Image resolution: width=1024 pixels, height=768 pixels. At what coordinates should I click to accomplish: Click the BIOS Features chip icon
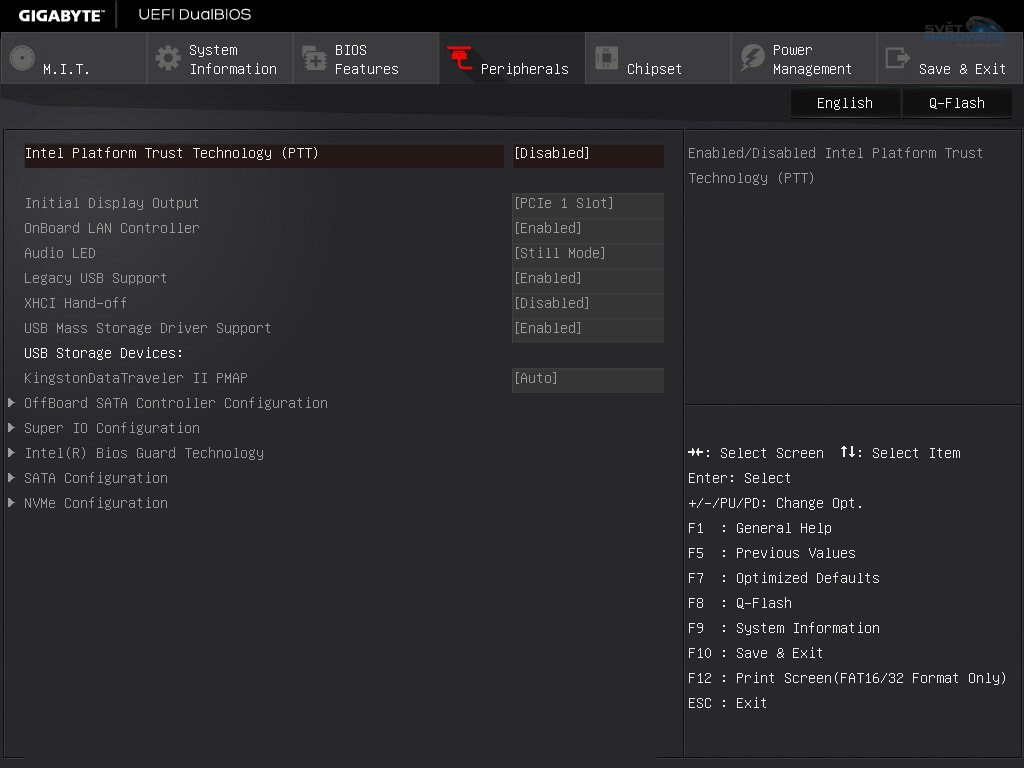click(314, 58)
